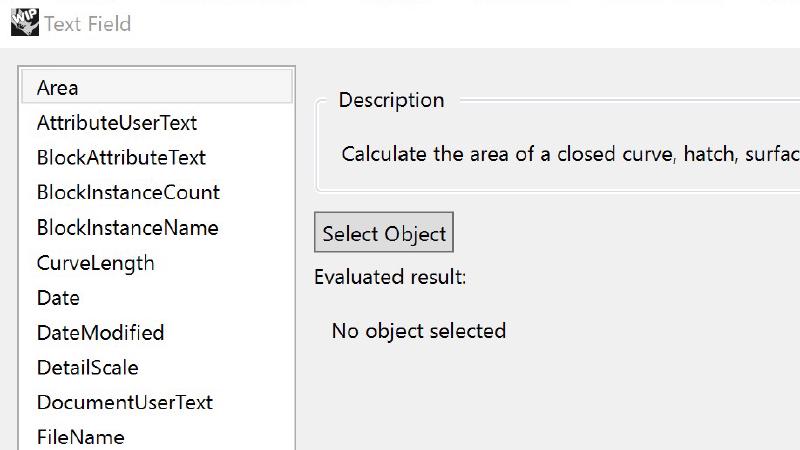Select BlockInstanceName from the list
This screenshot has height=450, width=800.
(x=127, y=228)
